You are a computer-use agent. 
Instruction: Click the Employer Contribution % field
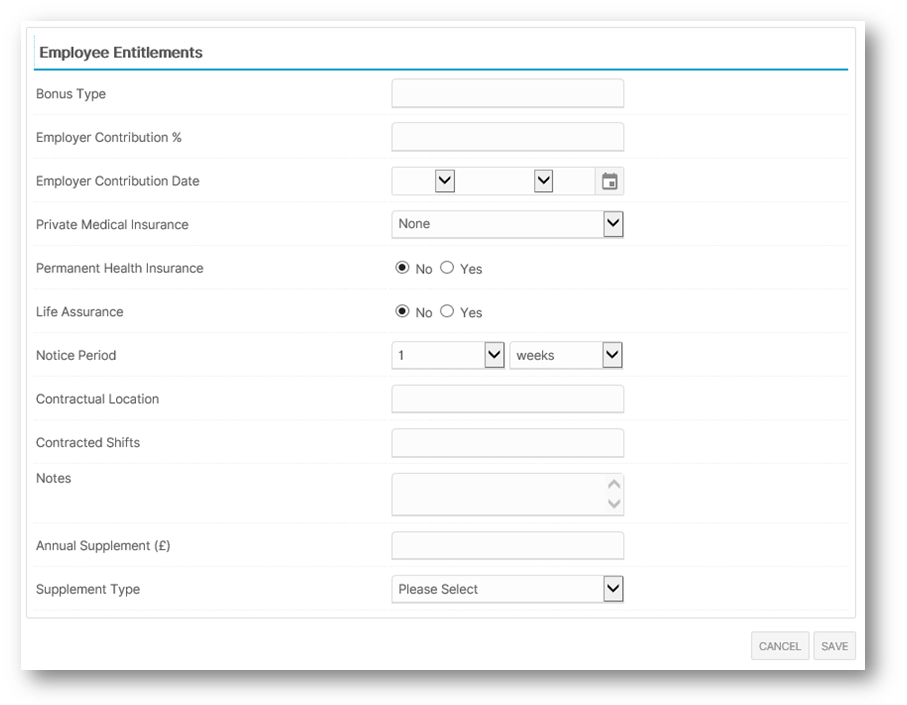point(507,137)
